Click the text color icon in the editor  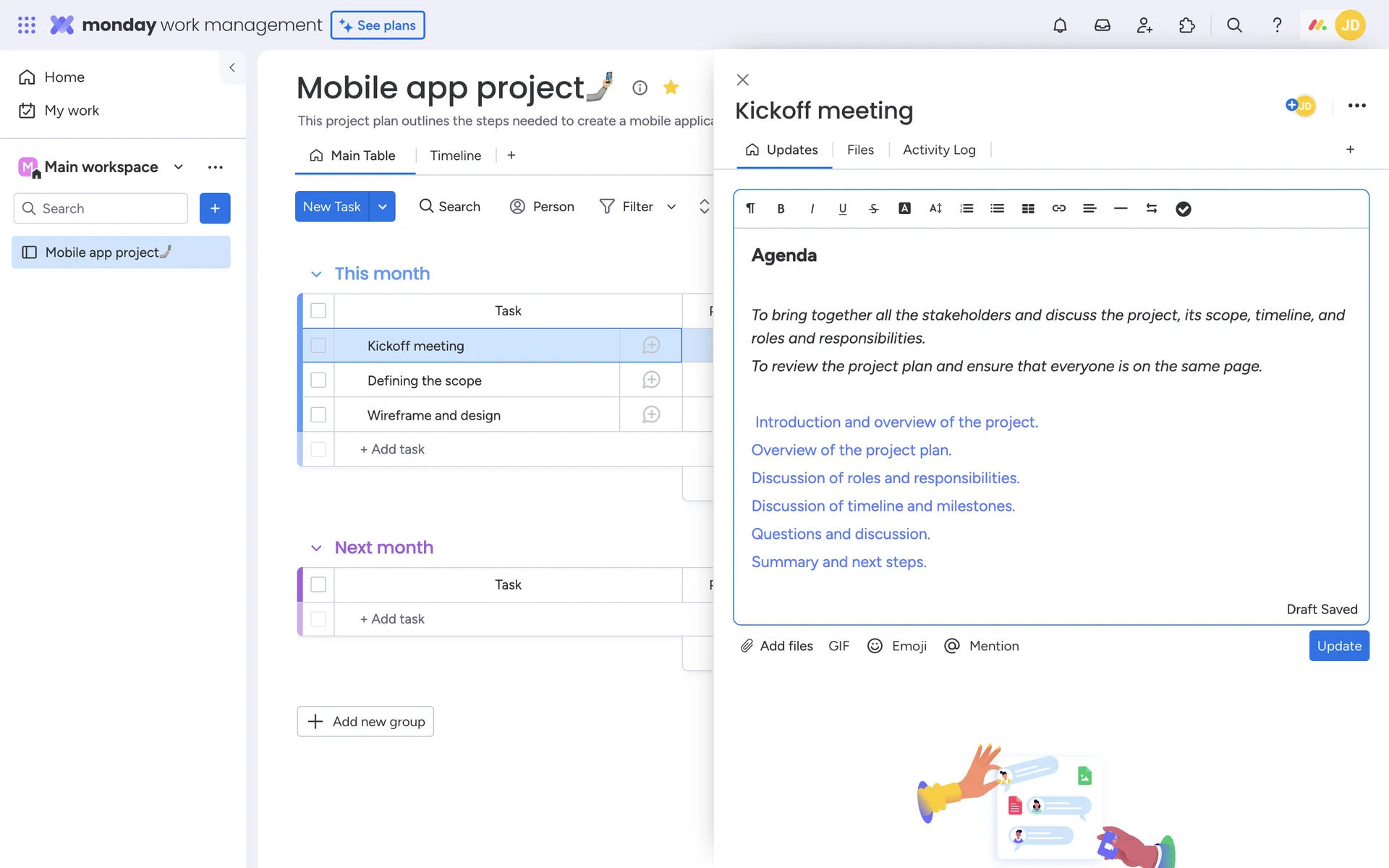pos(904,208)
